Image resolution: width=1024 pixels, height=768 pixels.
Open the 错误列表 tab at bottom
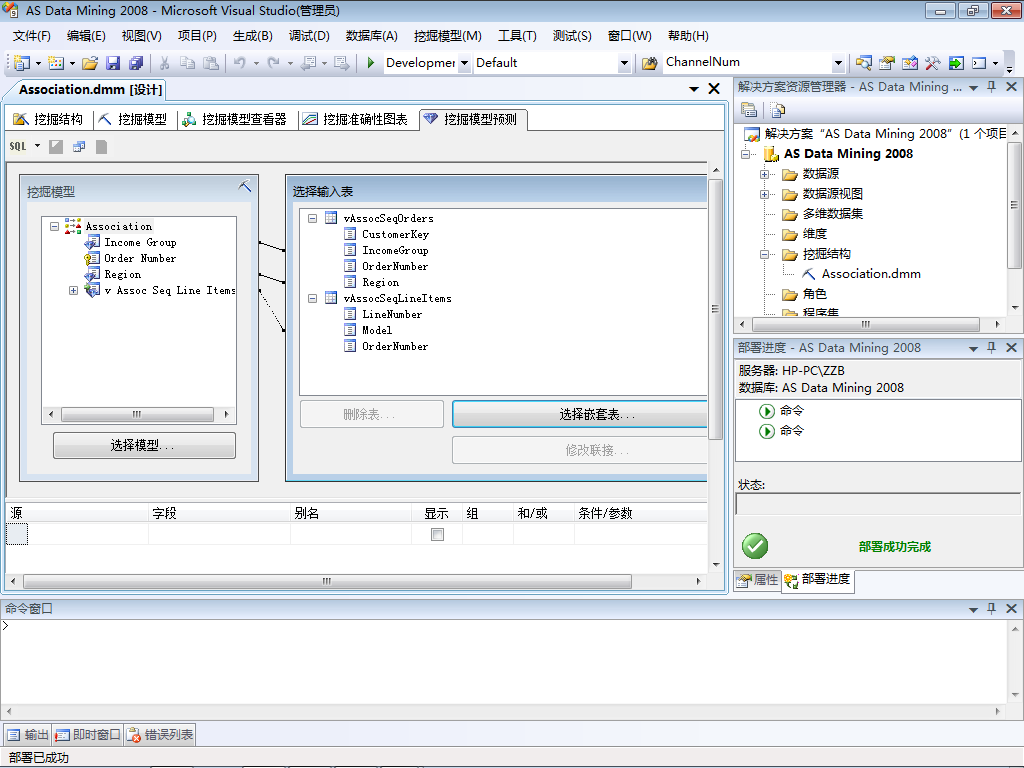coord(160,735)
